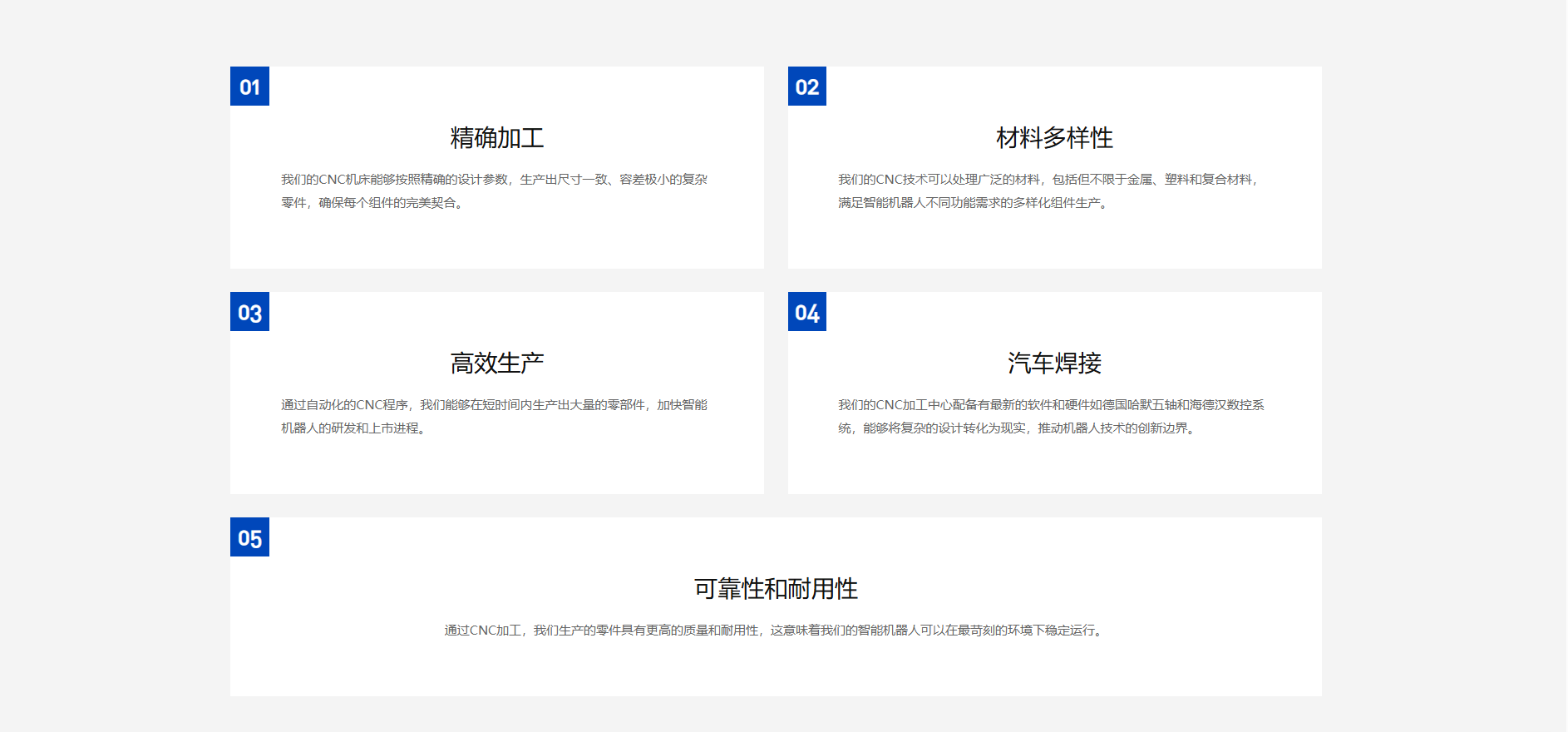Click the blue 03 number badge

tap(249, 312)
